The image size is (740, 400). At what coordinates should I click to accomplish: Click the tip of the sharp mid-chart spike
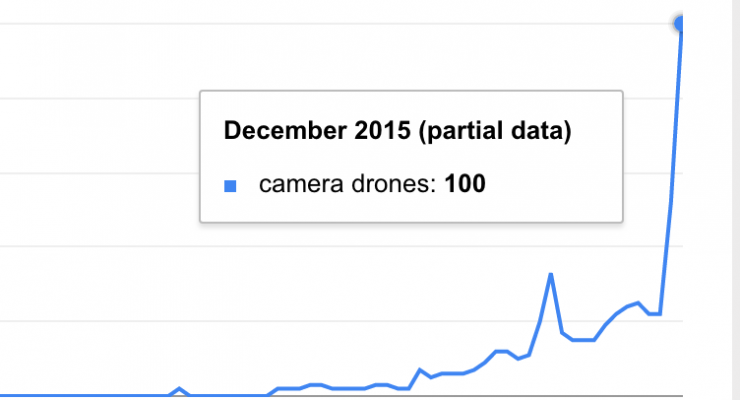pyautogui.click(x=551, y=275)
